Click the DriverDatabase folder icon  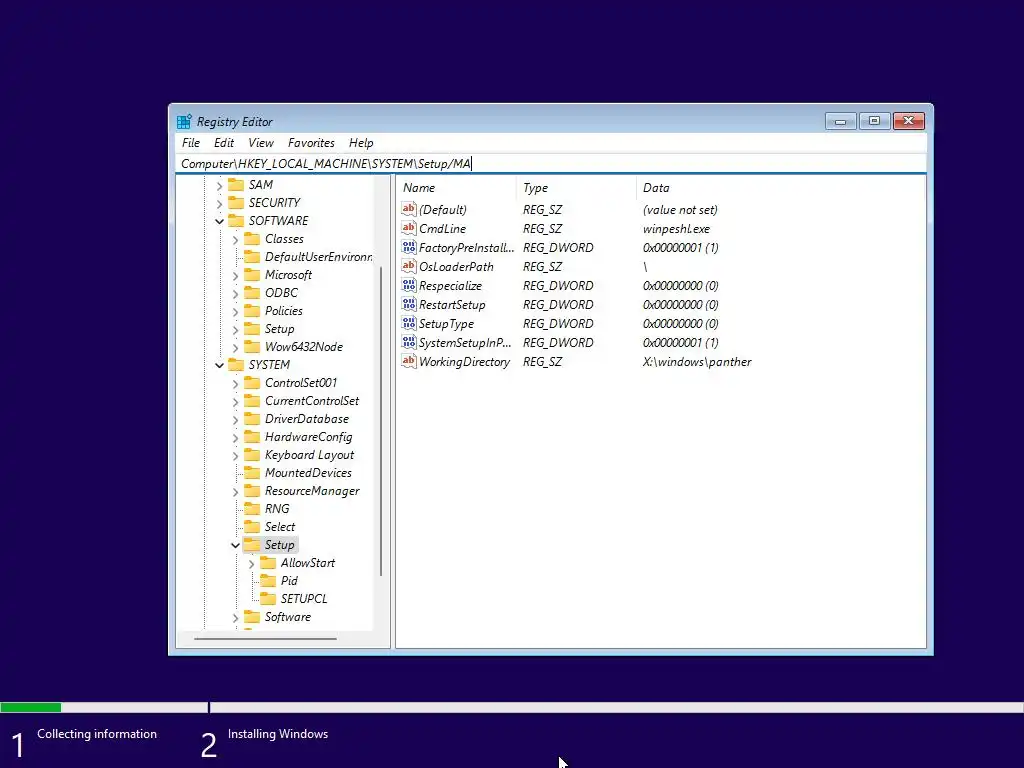(x=252, y=419)
